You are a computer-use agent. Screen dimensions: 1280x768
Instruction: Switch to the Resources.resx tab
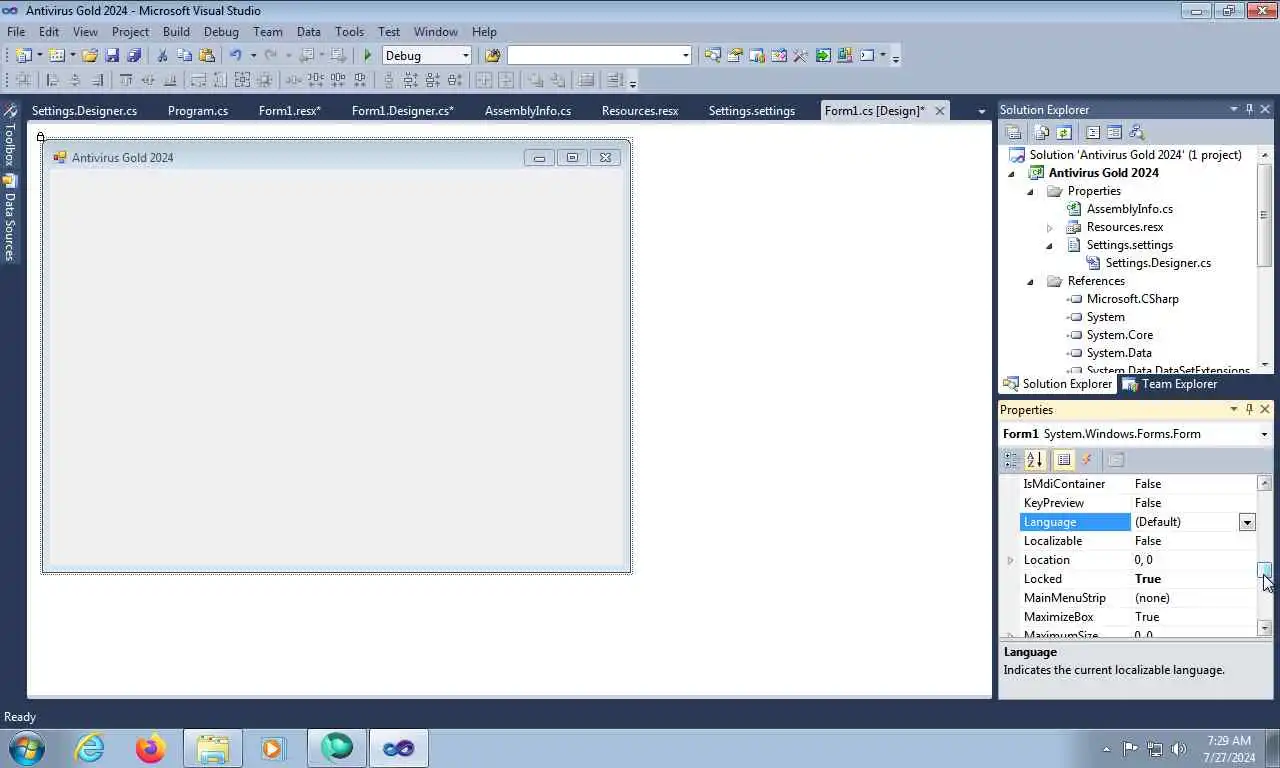click(x=640, y=111)
